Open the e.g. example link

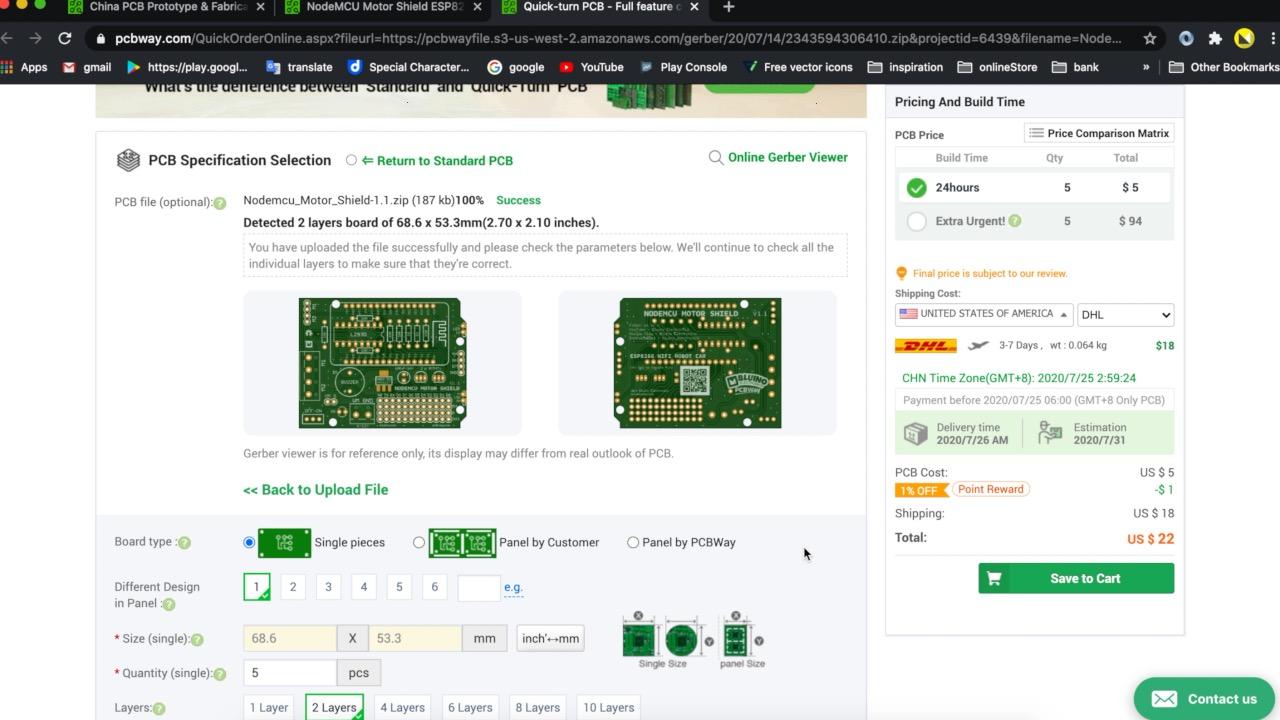(513, 588)
